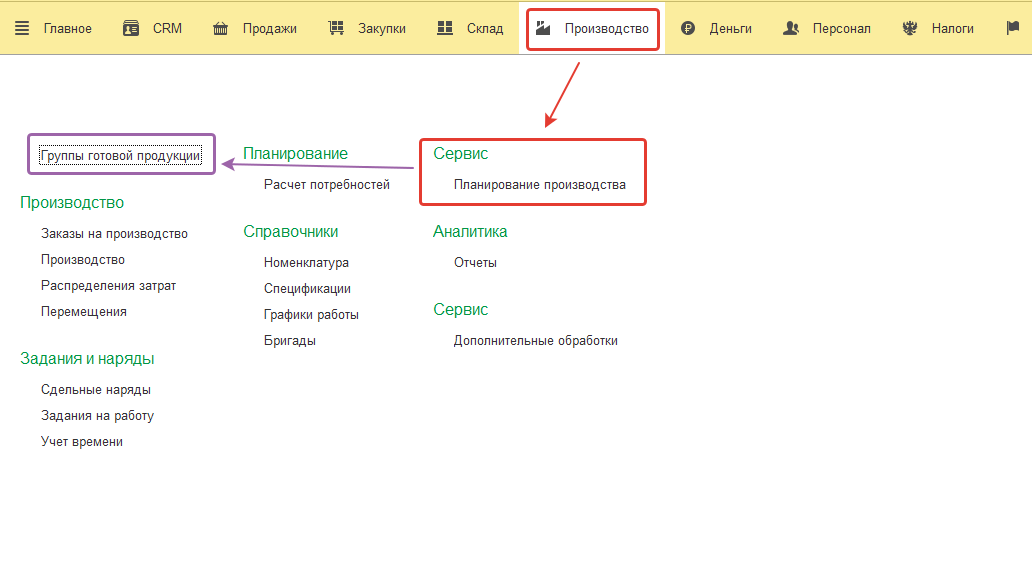Open Перемещения documents
Image resolution: width=1032 pixels, height=587 pixels.
(84, 311)
